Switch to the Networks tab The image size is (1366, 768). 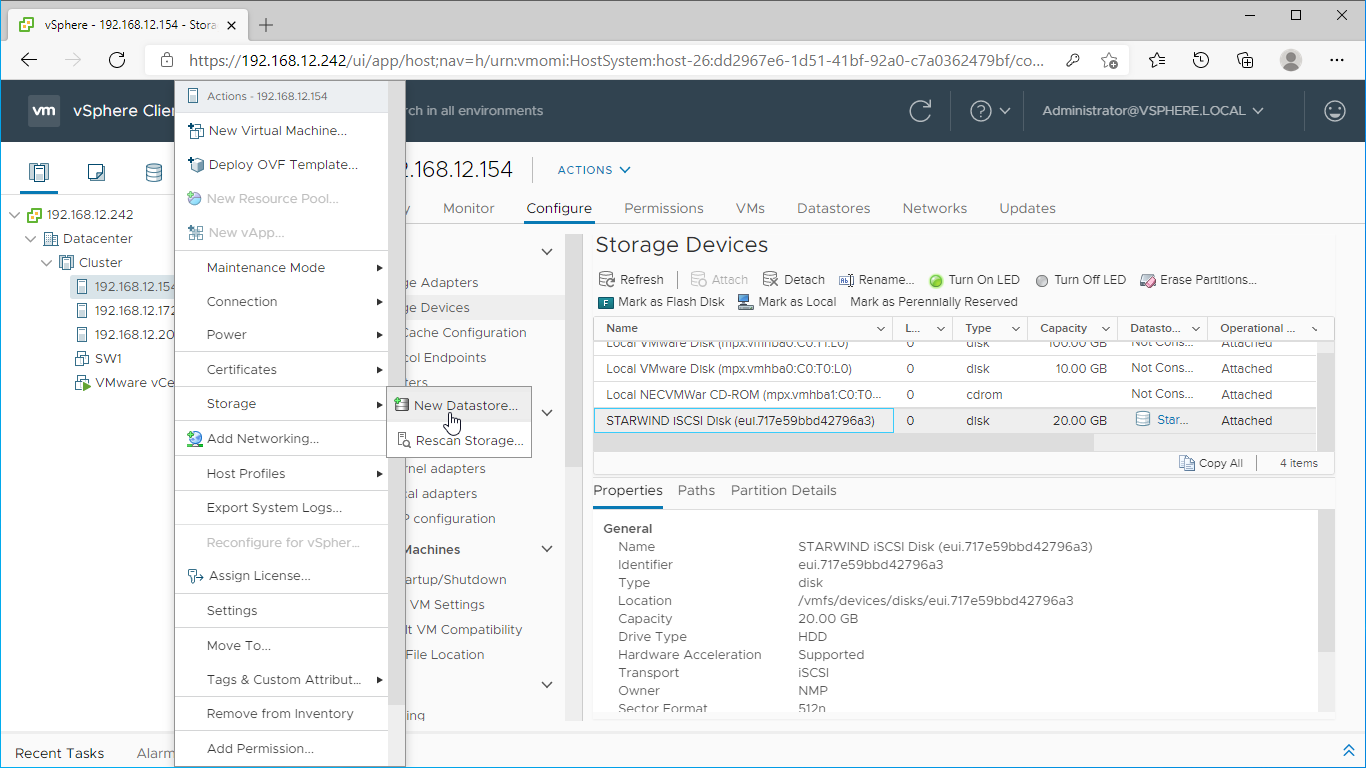pyautogui.click(x=935, y=208)
